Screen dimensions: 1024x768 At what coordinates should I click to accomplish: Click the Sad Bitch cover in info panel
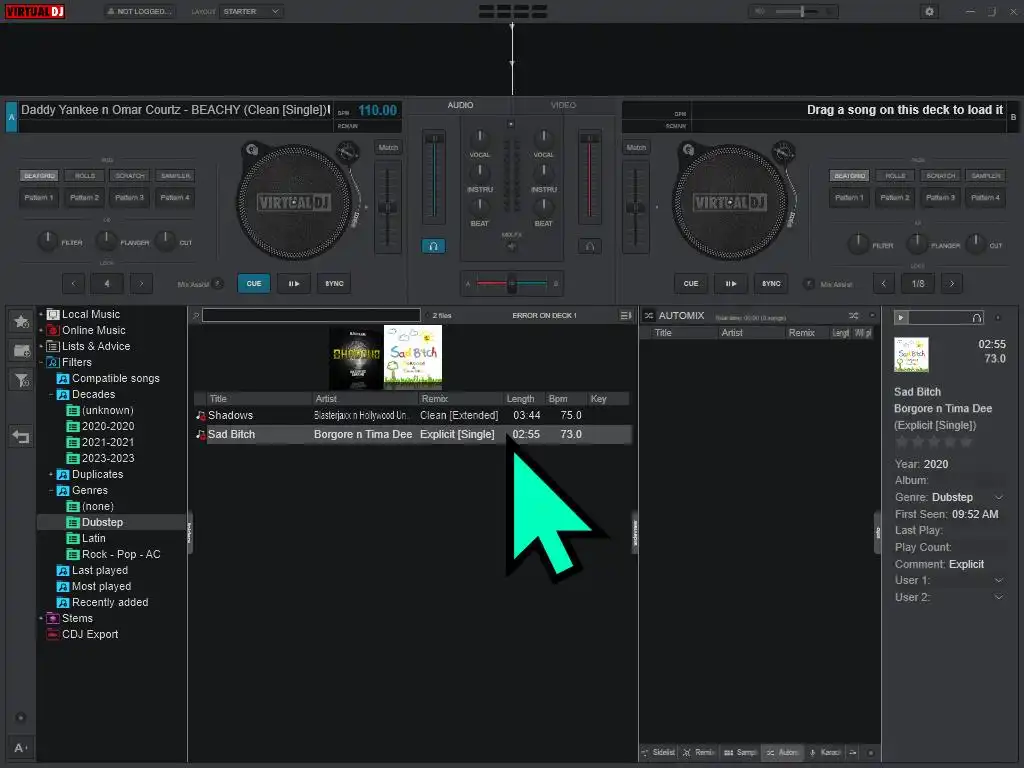coord(911,355)
